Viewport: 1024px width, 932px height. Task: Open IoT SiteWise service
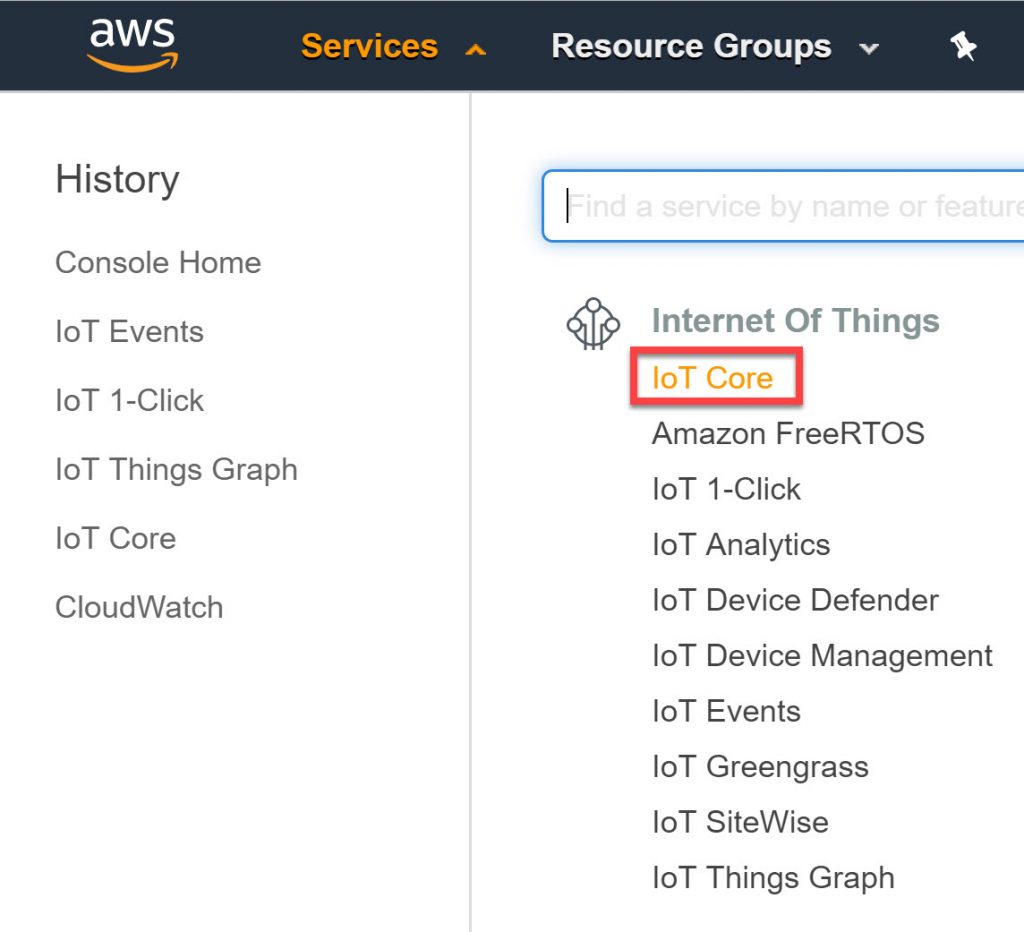(739, 822)
